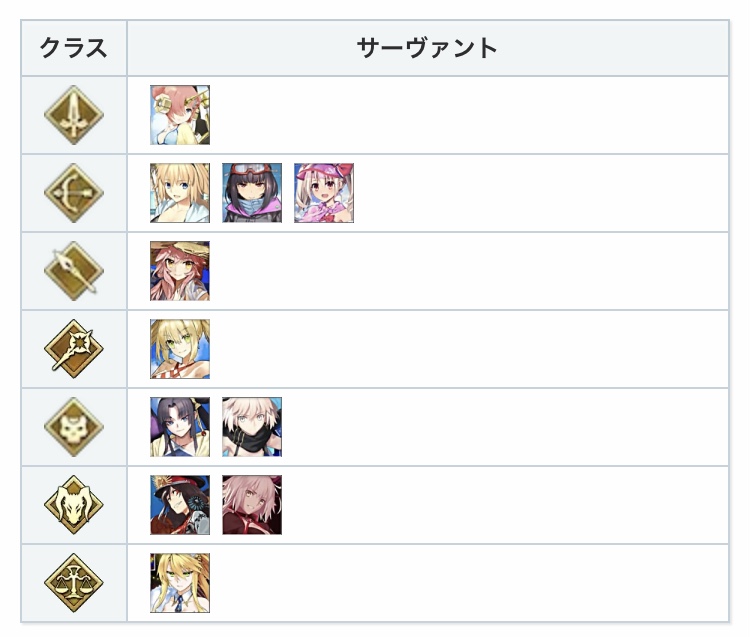Open the Saber row servant portrait
The image size is (750, 637).
[180, 115]
